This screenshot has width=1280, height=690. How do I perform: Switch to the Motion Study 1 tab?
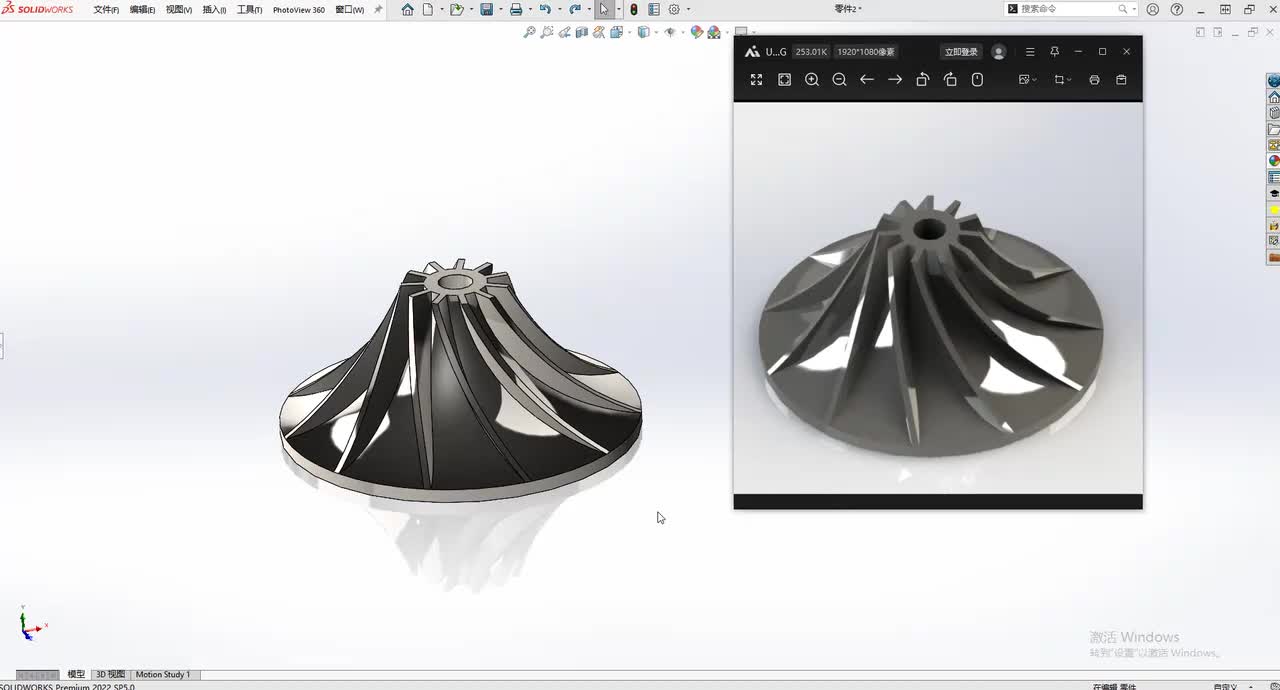(x=163, y=674)
